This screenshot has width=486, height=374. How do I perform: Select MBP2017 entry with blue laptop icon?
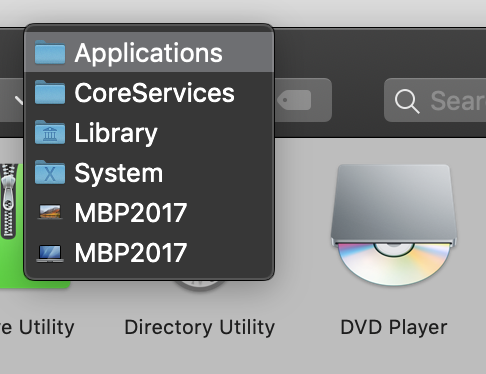click(x=149, y=253)
